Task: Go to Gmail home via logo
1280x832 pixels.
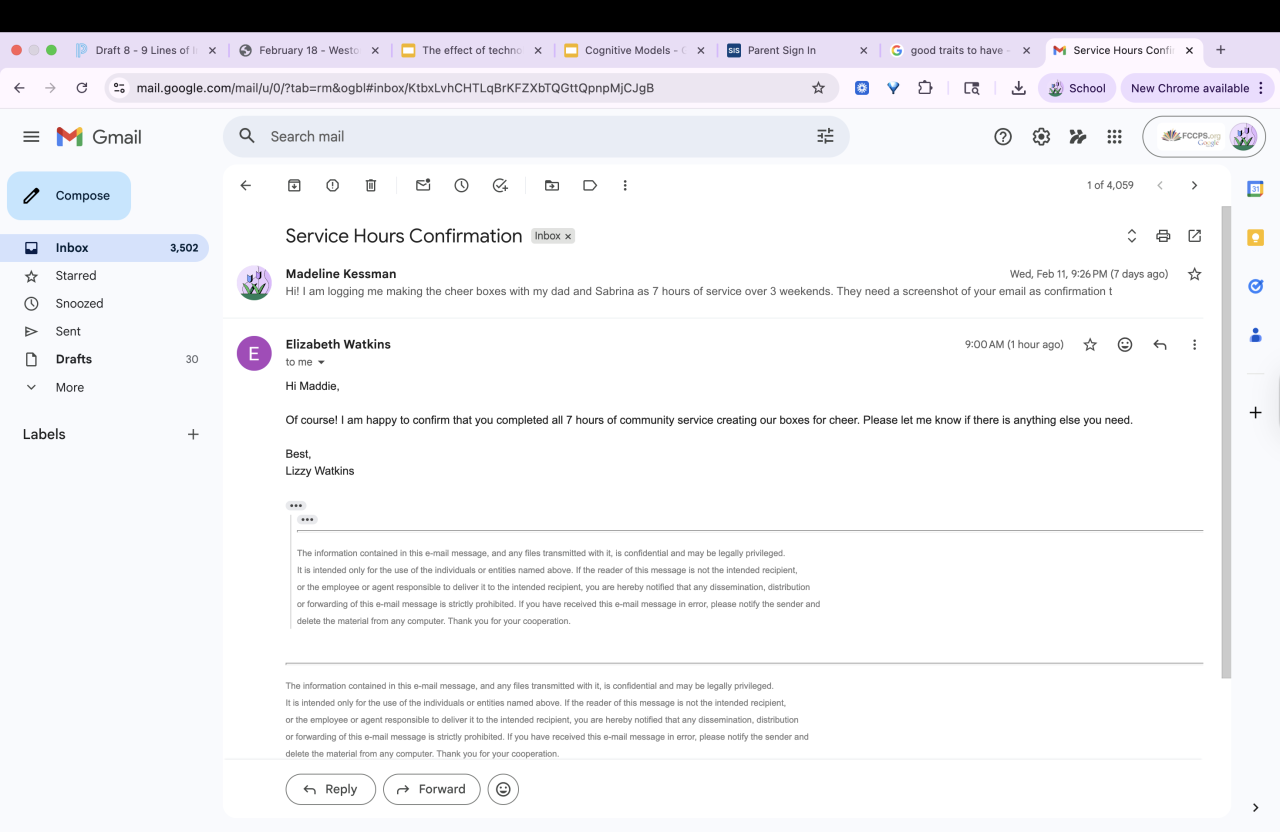Action: 99,137
